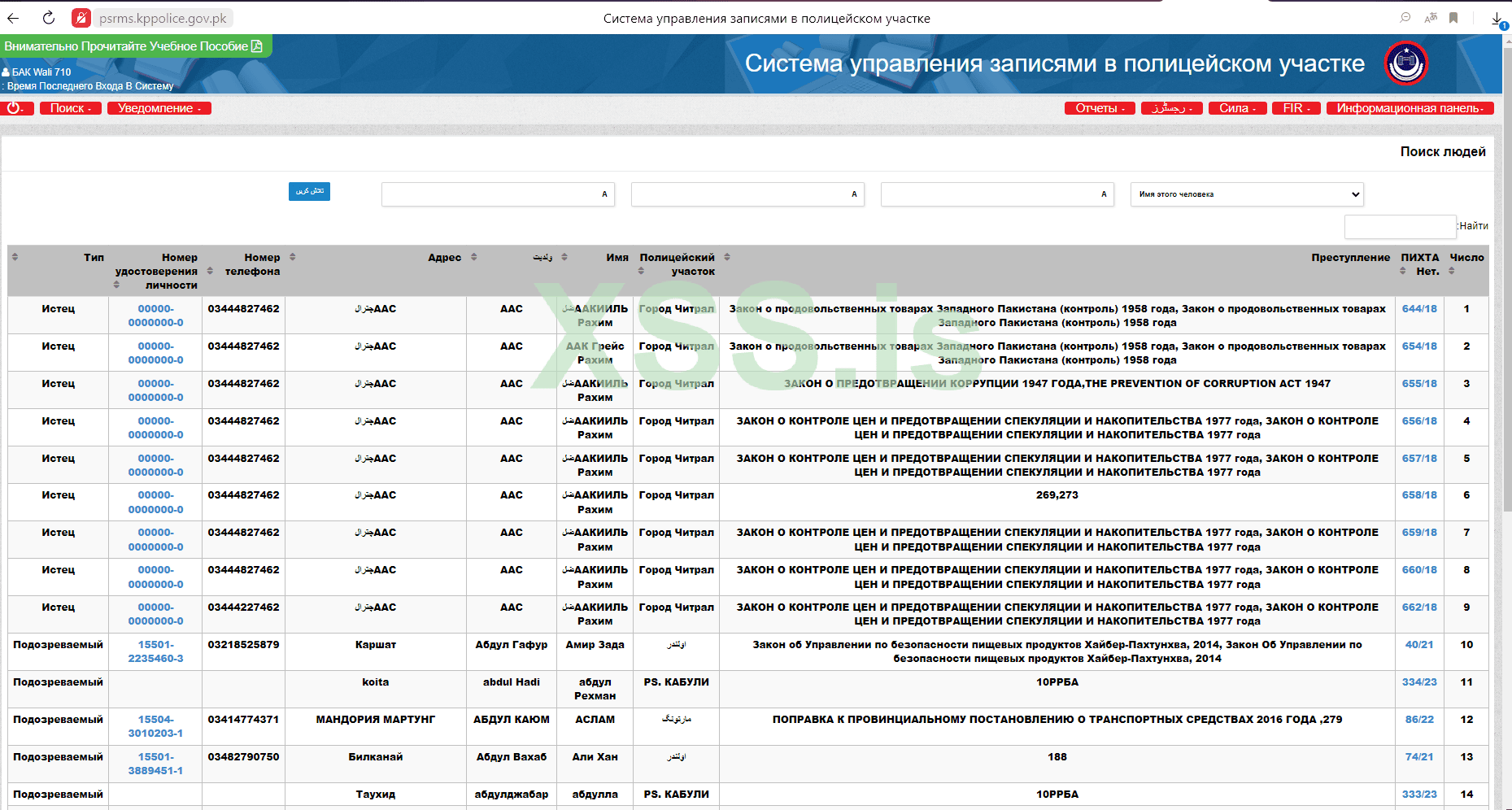Open the Отчеты dropdown menu
This screenshot has width=1512, height=810.
pos(1100,108)
